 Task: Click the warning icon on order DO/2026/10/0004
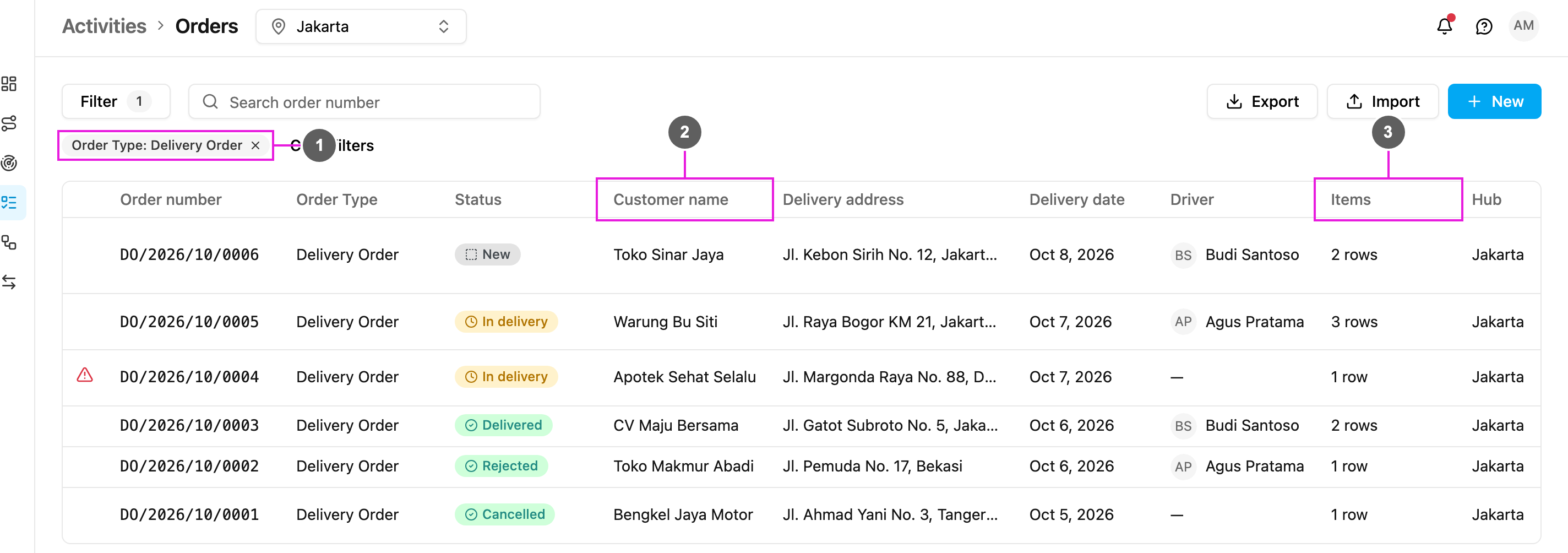(x=85, y=375)
